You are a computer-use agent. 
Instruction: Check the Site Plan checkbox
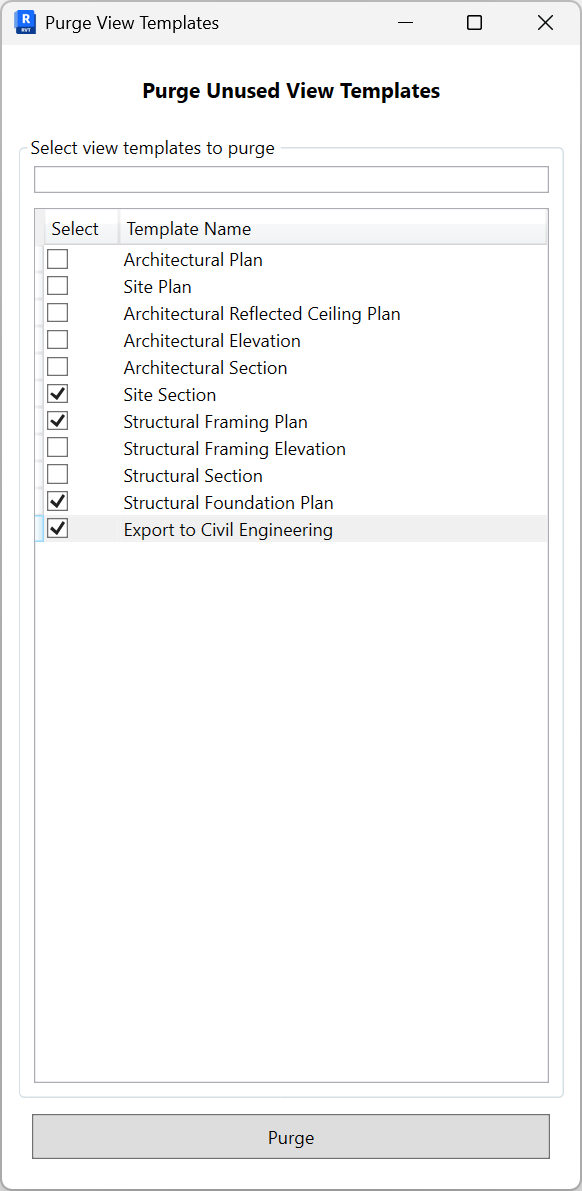57,285
